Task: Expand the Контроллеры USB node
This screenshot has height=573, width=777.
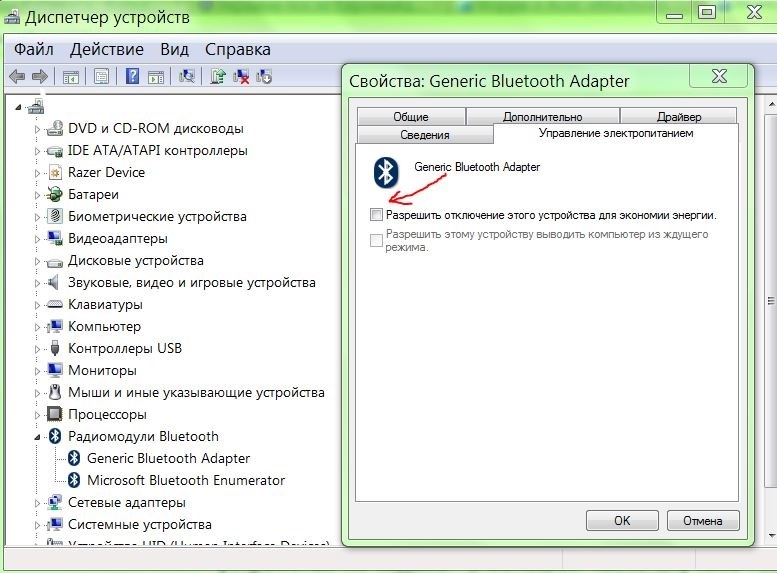Action: pos(39,349)
